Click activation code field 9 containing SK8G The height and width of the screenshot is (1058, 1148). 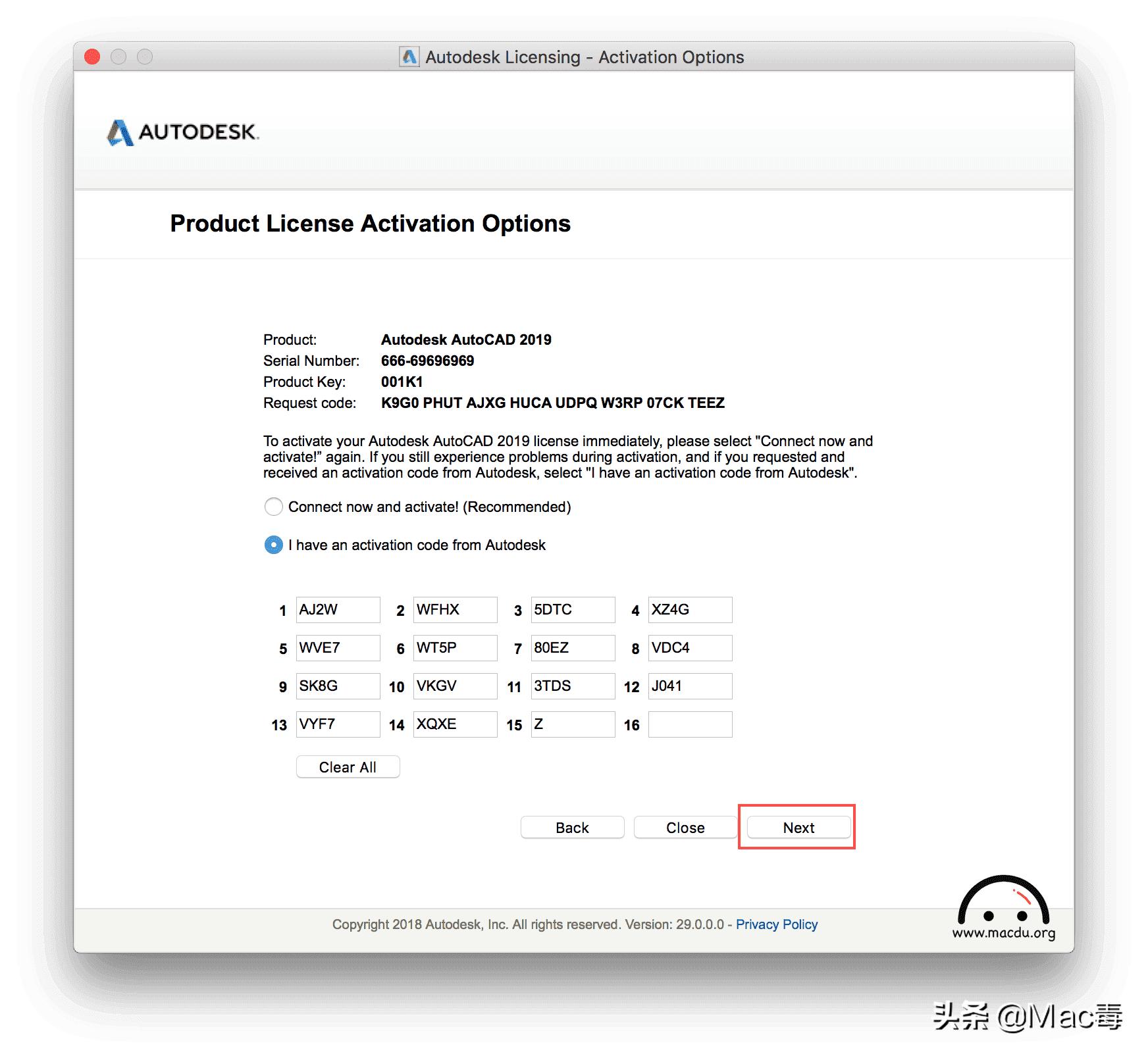(x=338, y=686)
